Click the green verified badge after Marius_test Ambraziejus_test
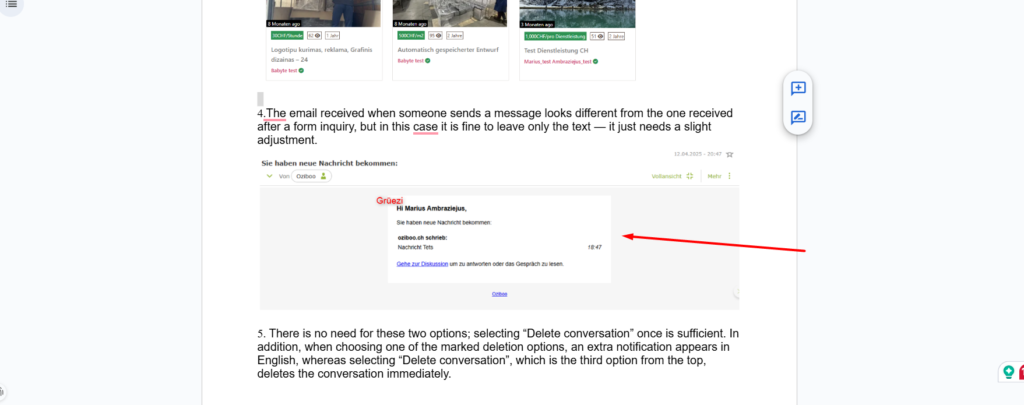 596,61
